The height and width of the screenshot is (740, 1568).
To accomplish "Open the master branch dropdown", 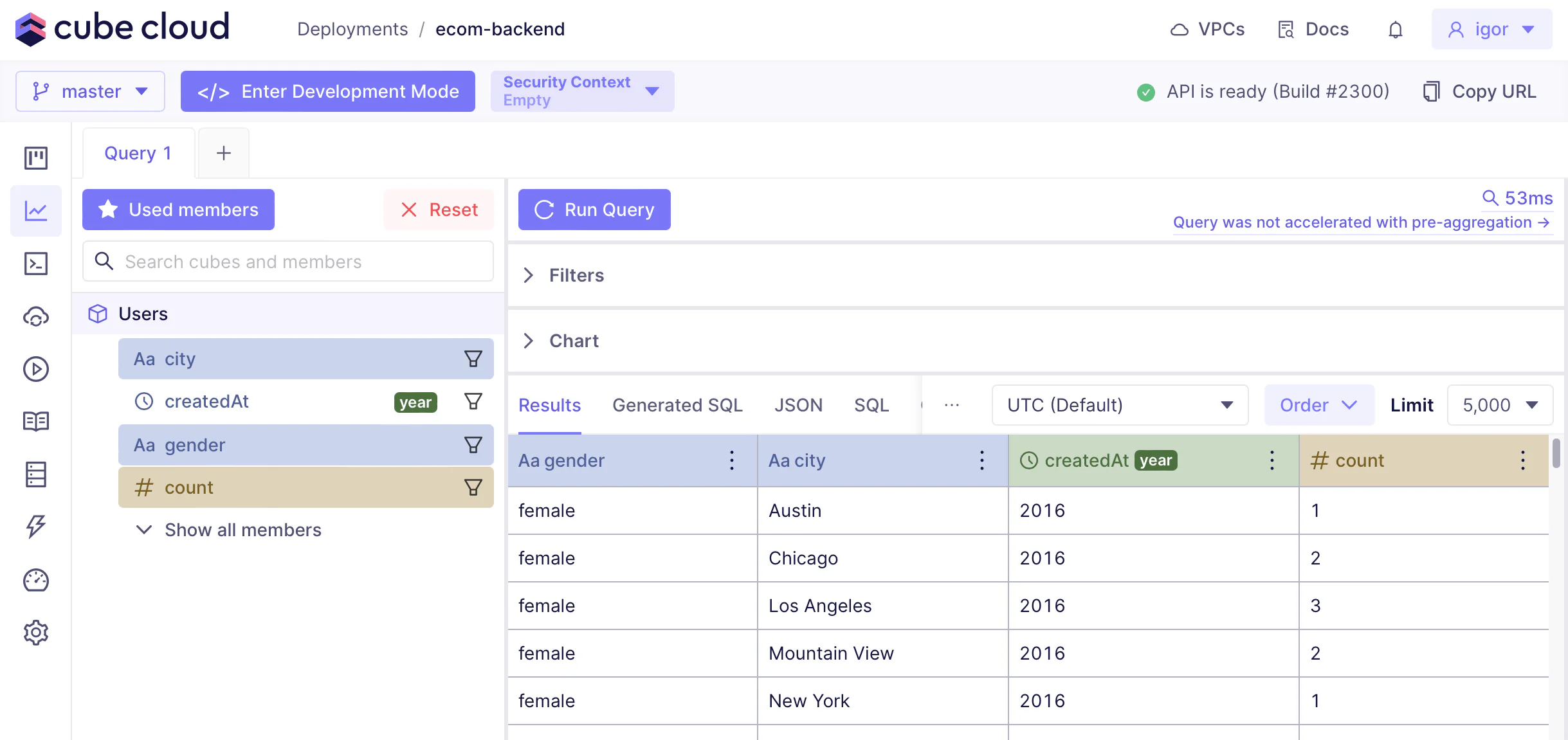I will tap(90, 91).
